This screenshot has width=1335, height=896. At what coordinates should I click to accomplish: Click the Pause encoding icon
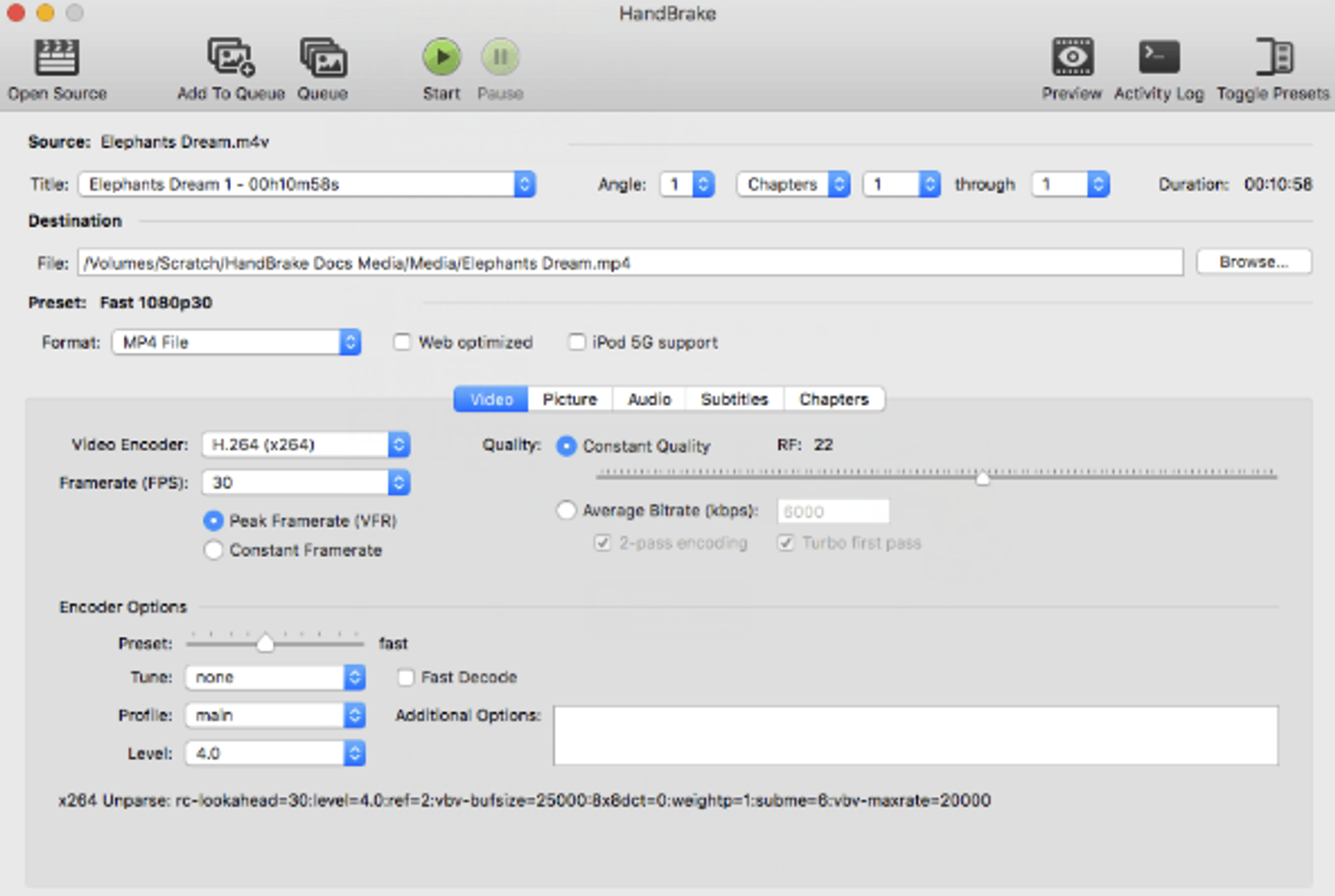click(x=500, y=57)
